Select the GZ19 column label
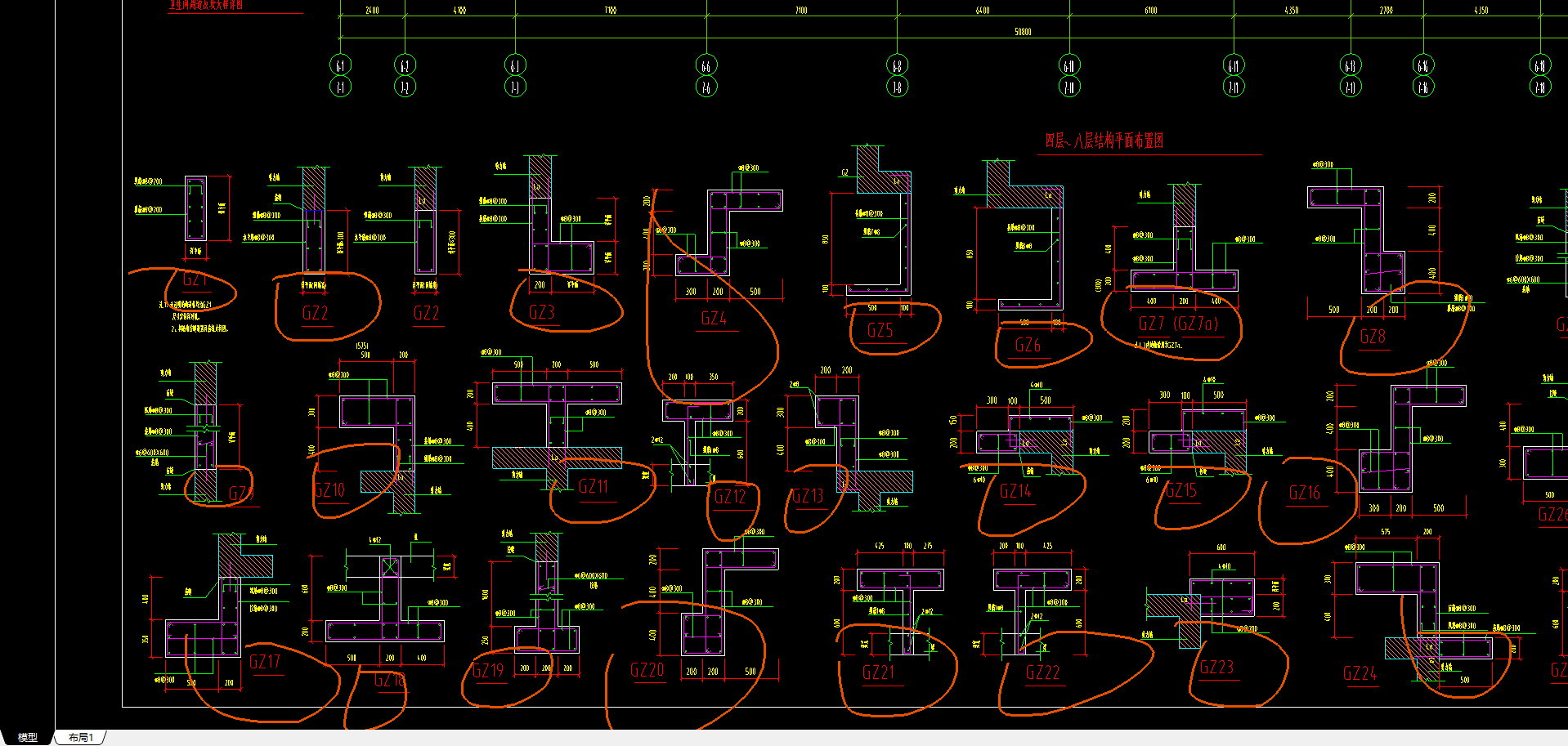 point(489,671)
